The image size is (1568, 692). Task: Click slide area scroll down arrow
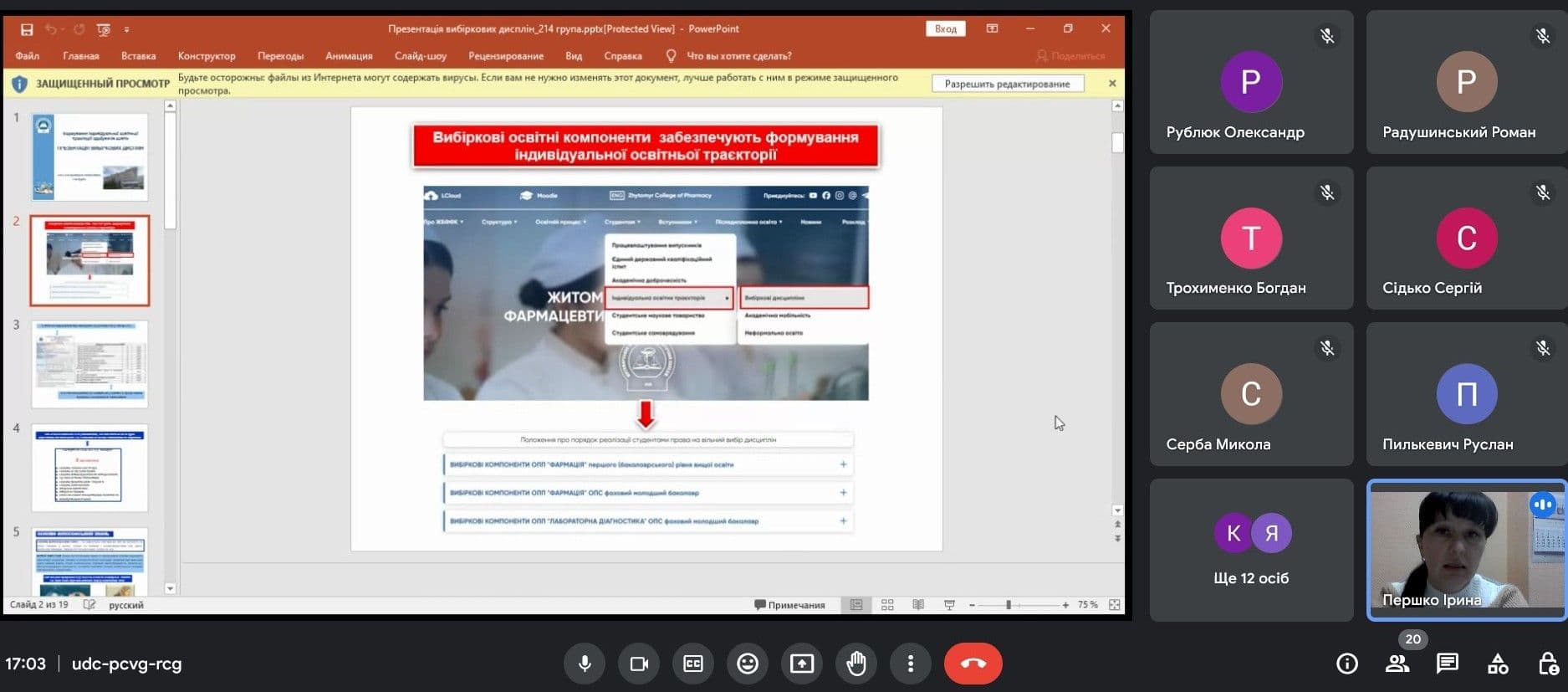[1117, 510]
